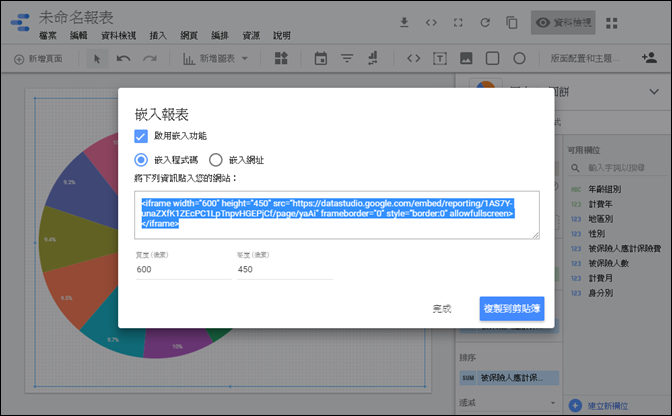Click the copy report icon
This screenshot has height=416, width=672.
pos(512,22)
